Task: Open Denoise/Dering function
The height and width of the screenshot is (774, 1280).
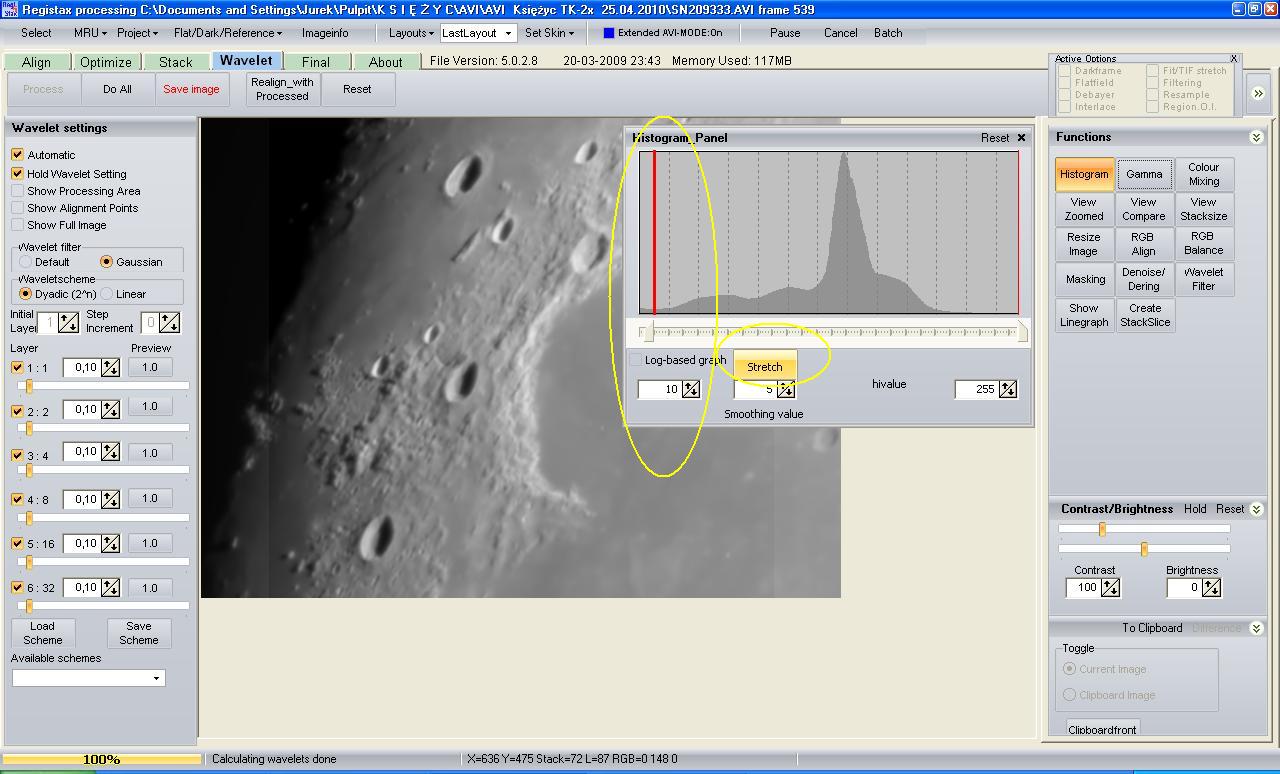Action: coord(1144,279)
